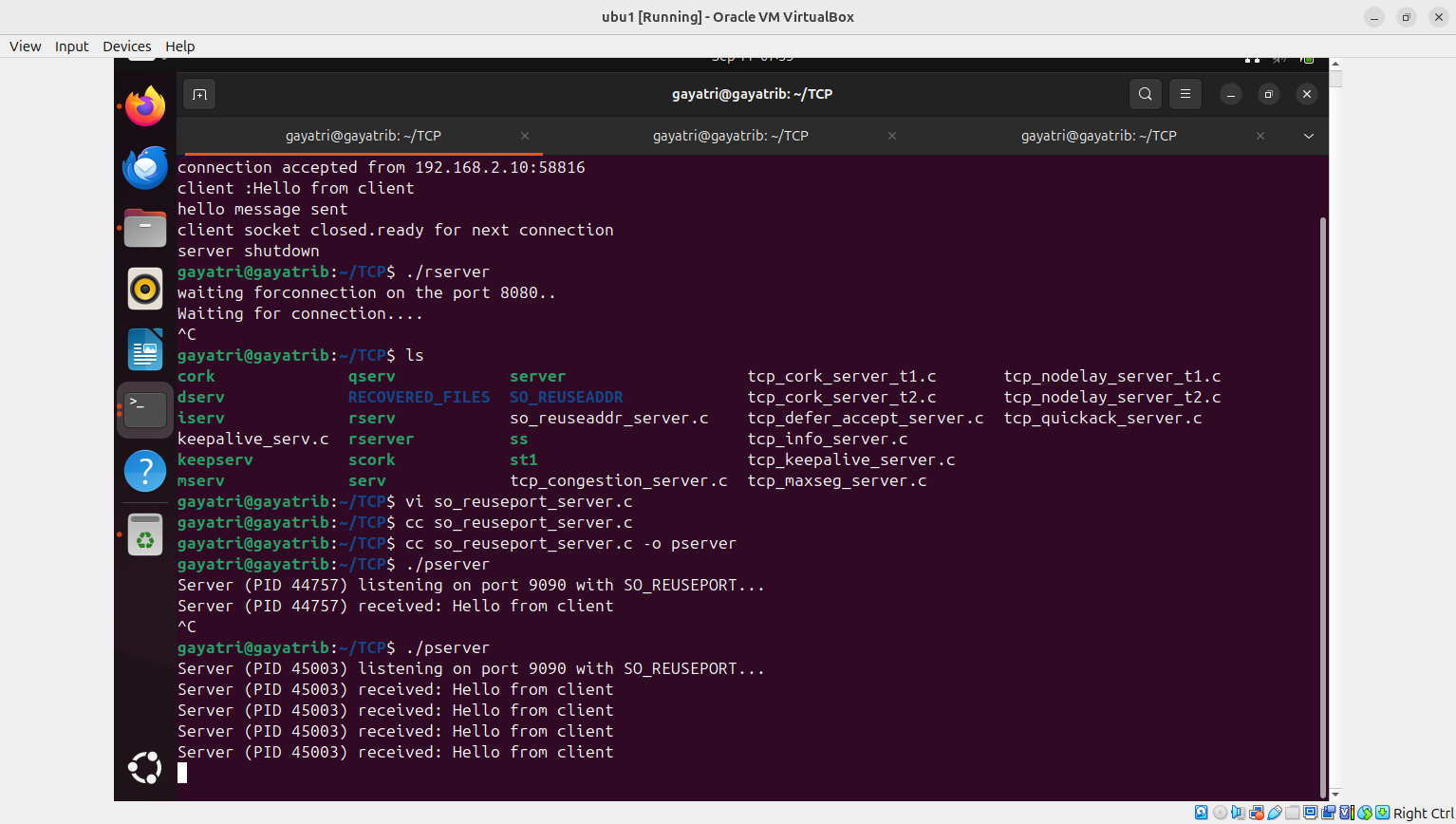Click the new tab button in terminal
This screenshot has height=824, width=1456.
pos(199,94)
